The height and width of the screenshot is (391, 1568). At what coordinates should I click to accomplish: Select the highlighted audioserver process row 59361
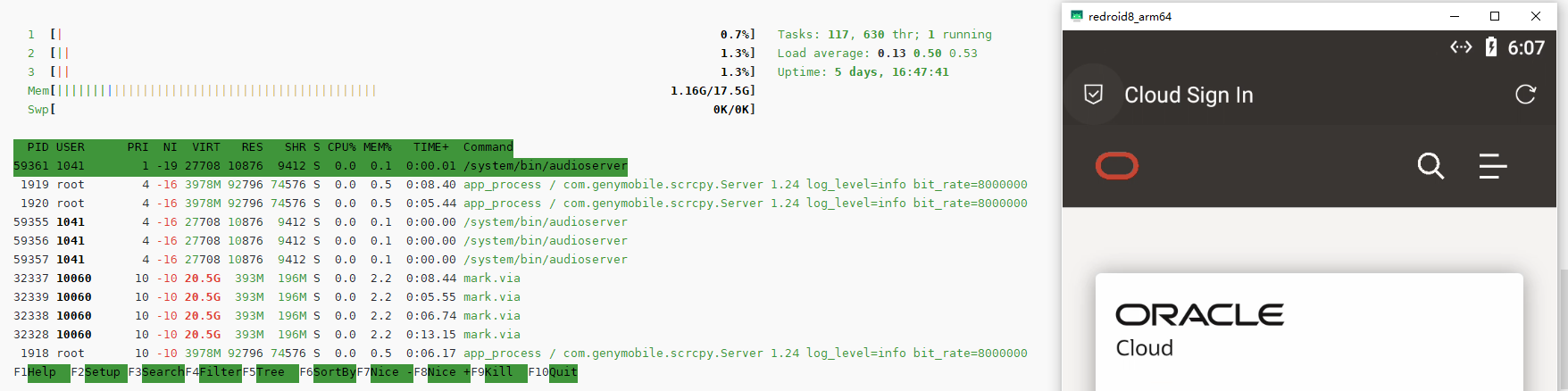coord(320,166)
